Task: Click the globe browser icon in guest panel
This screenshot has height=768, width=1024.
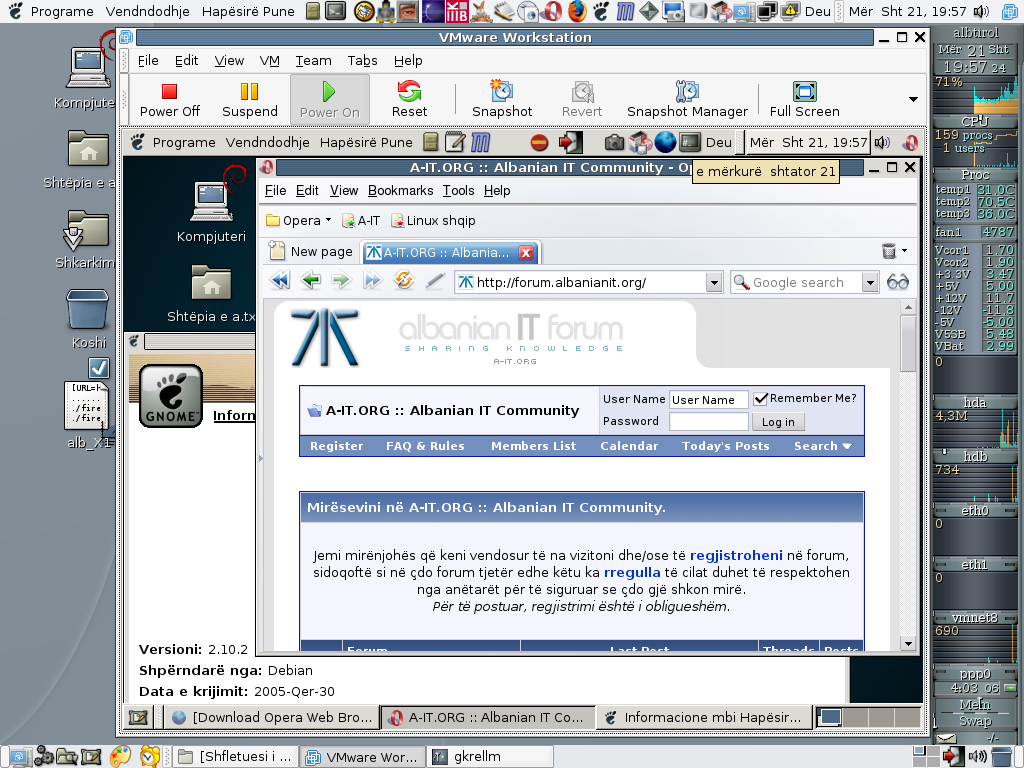Action: point(665,142)
